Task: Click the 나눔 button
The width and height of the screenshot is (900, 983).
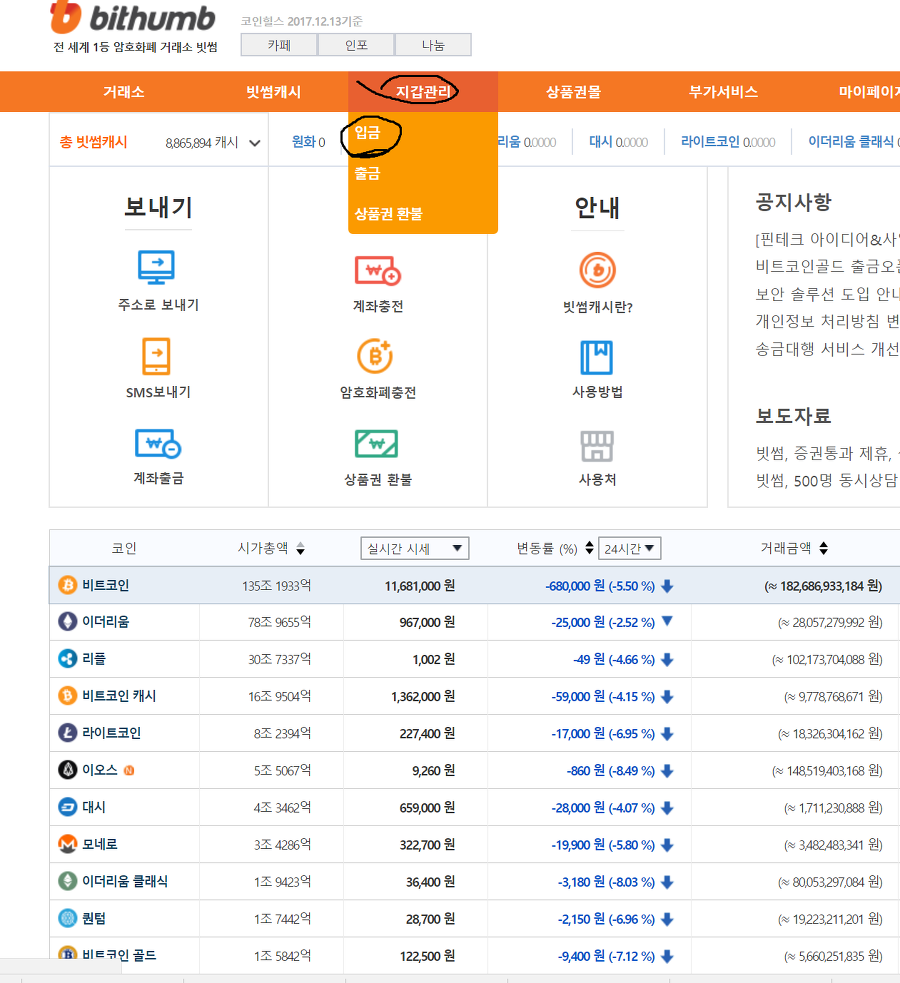Action: click(433, 44)
